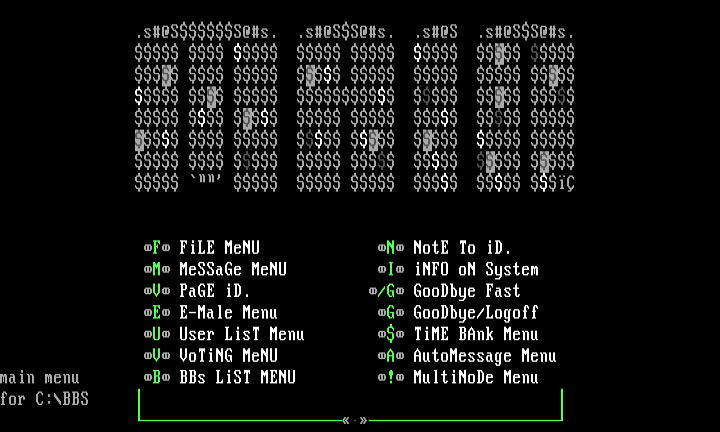Click the 'for C:\BBS' path text
This screenshot has height=432, width=720.
(x=44, y=399)
